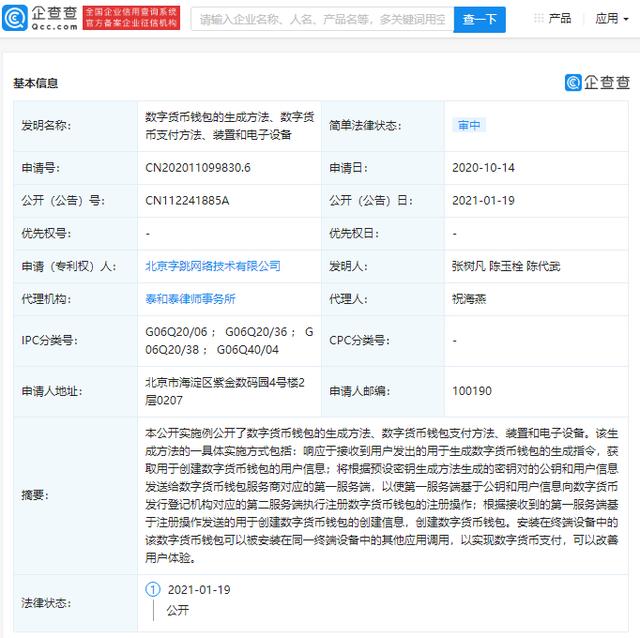The width and height of the screenshot is (640, 638).
Task: Expand the 应用 dropdown
Action: (611, 18)
